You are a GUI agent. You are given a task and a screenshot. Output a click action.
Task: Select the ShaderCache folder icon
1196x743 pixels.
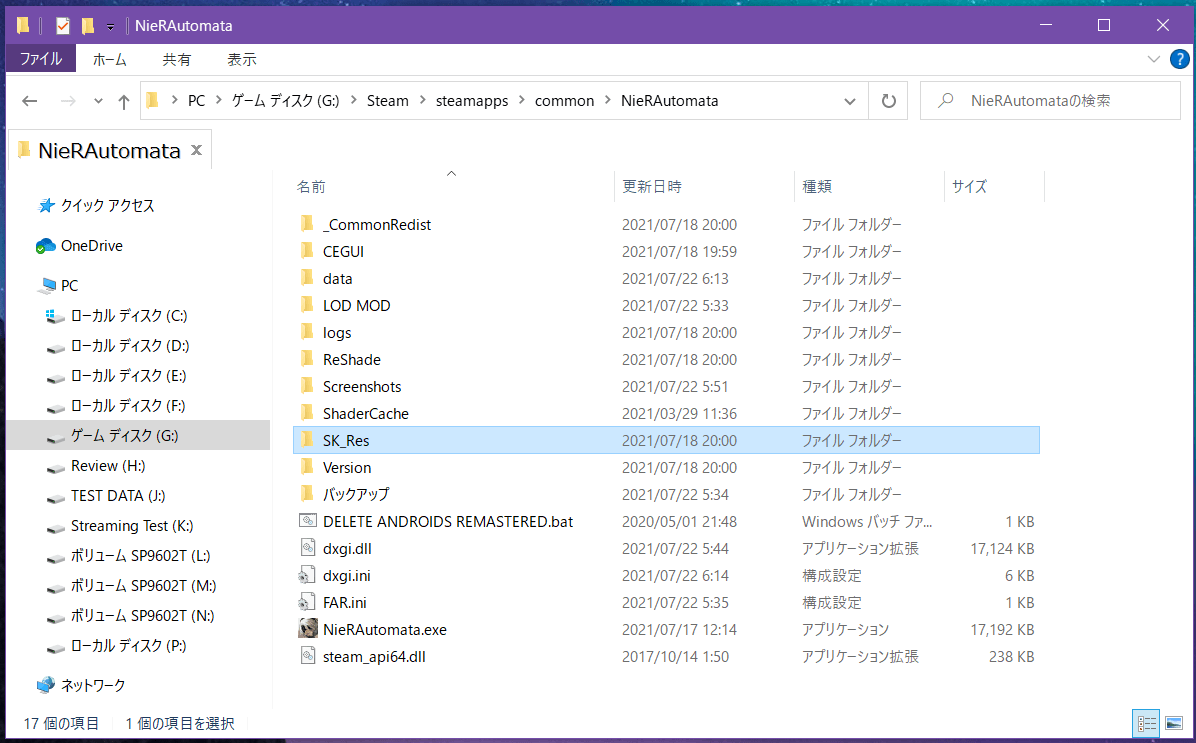[x=307, y=413]
